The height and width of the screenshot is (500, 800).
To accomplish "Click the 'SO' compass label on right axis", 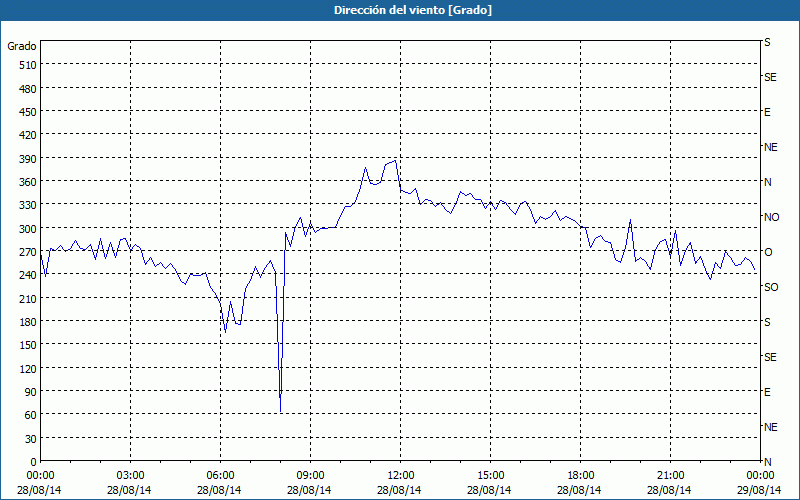I will pyautogui.click(x=771, y=287).
